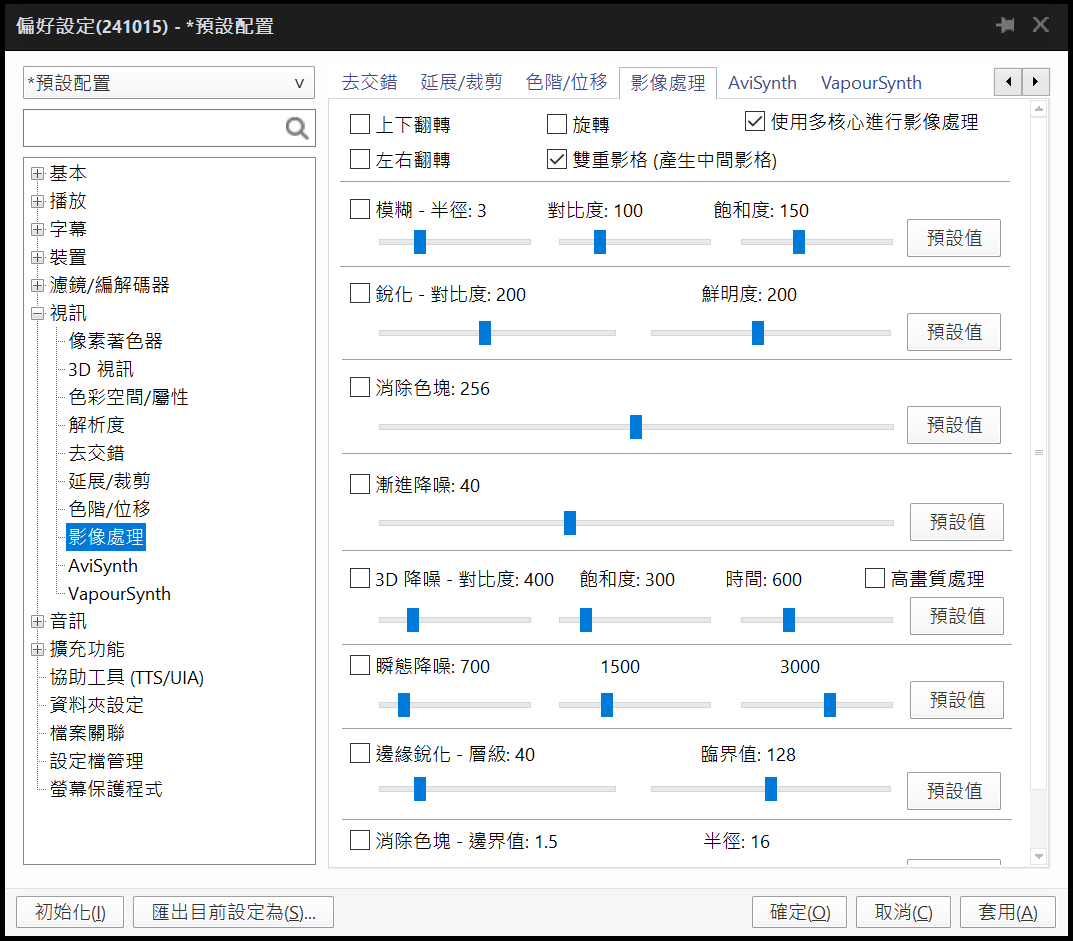Switch to the AviSynth tab
Viewport: 1073px width, 941px height.
tap(762, 83)
